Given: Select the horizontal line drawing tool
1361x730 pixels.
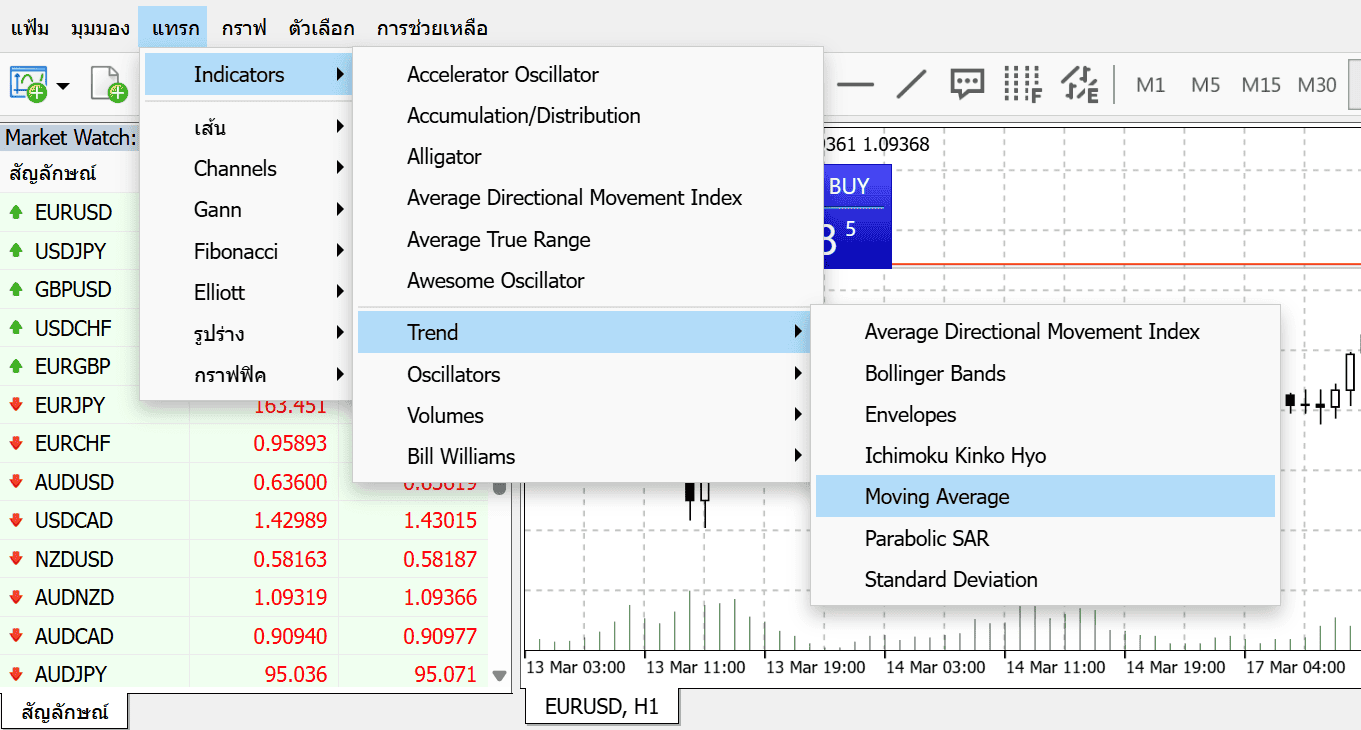Looking at the screenshot, I should 855,84.
